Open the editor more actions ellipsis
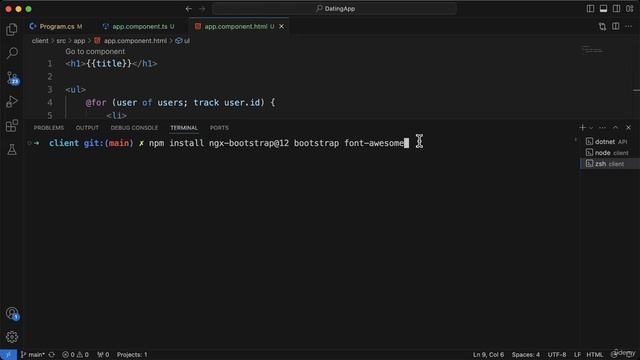Image resolution: width=640 pixels, height=360 pixels. [629, 27]
